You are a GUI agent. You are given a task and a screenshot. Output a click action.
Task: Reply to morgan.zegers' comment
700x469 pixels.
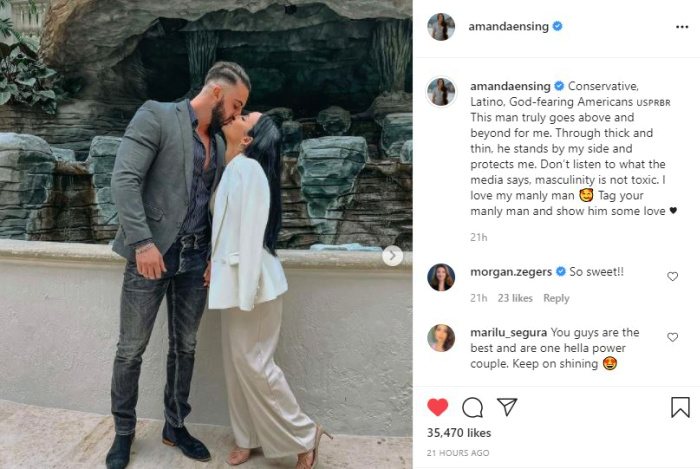556,298
